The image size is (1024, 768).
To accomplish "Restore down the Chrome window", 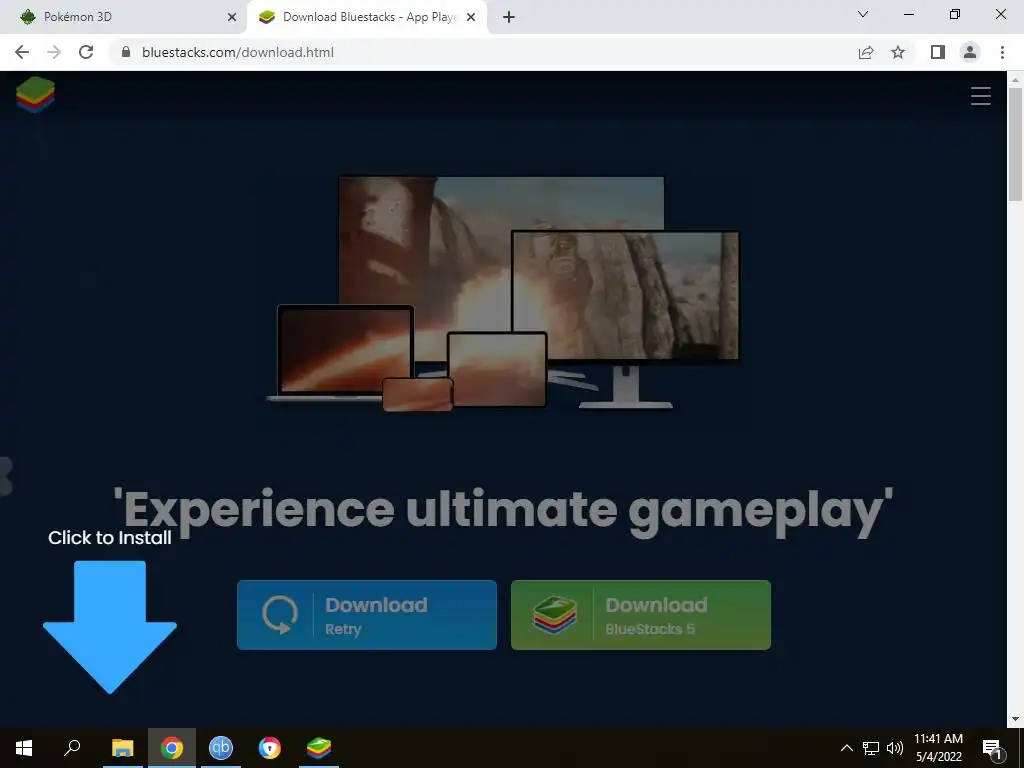I will tap(955, 14).
